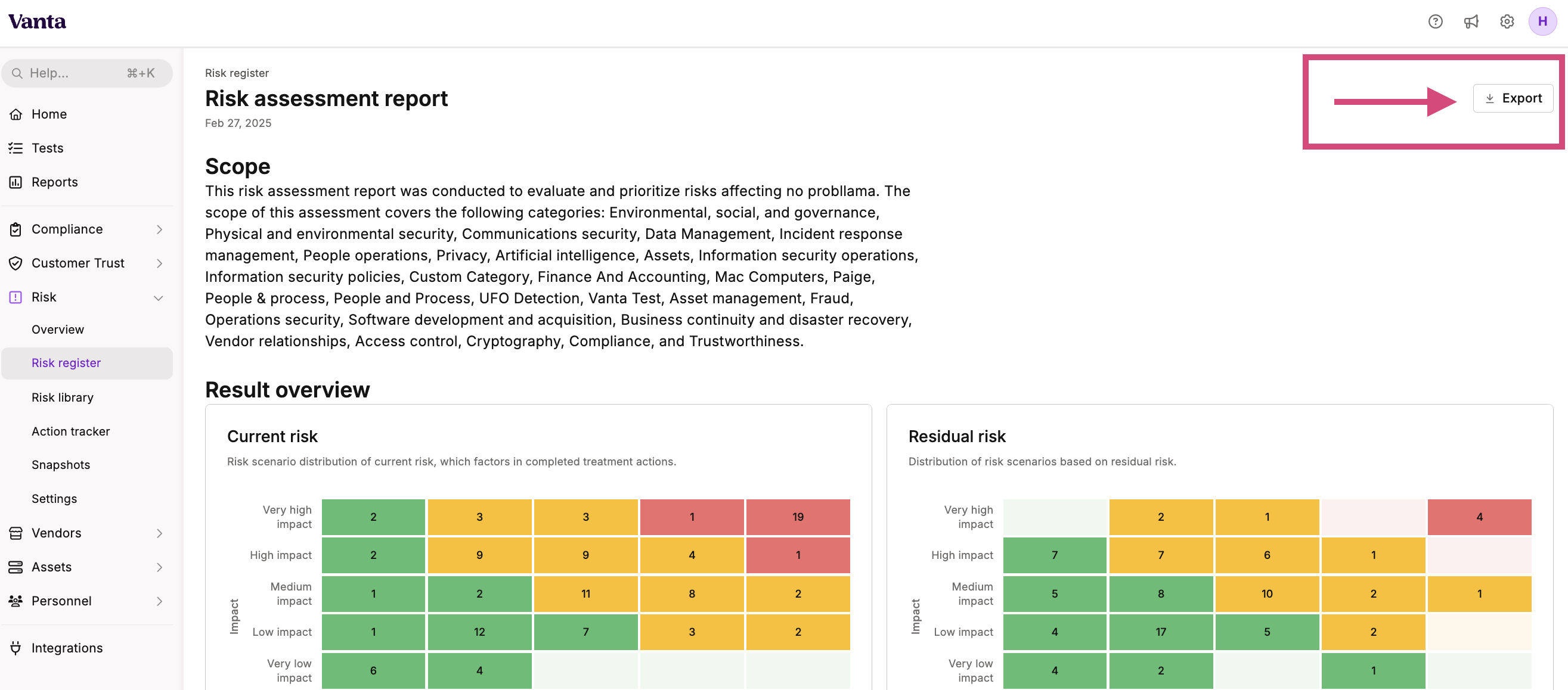
Task: Open the Risk library page
Action: tap(63, 397)
